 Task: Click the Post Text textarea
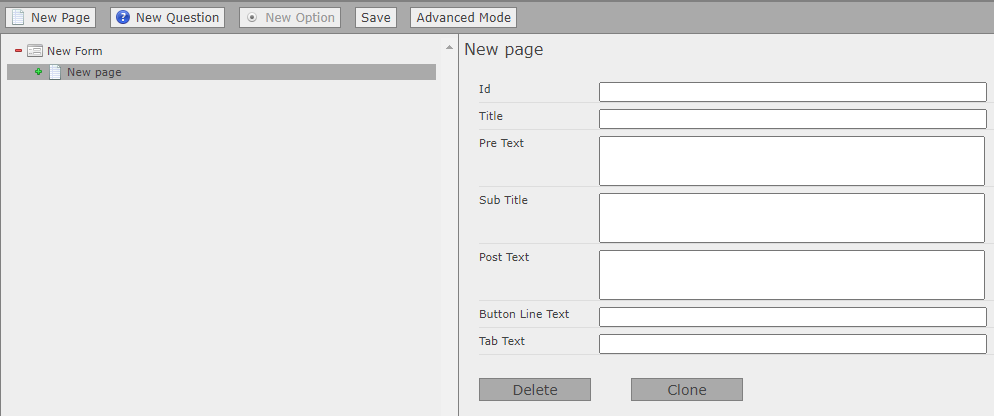[x=792, y=275]
